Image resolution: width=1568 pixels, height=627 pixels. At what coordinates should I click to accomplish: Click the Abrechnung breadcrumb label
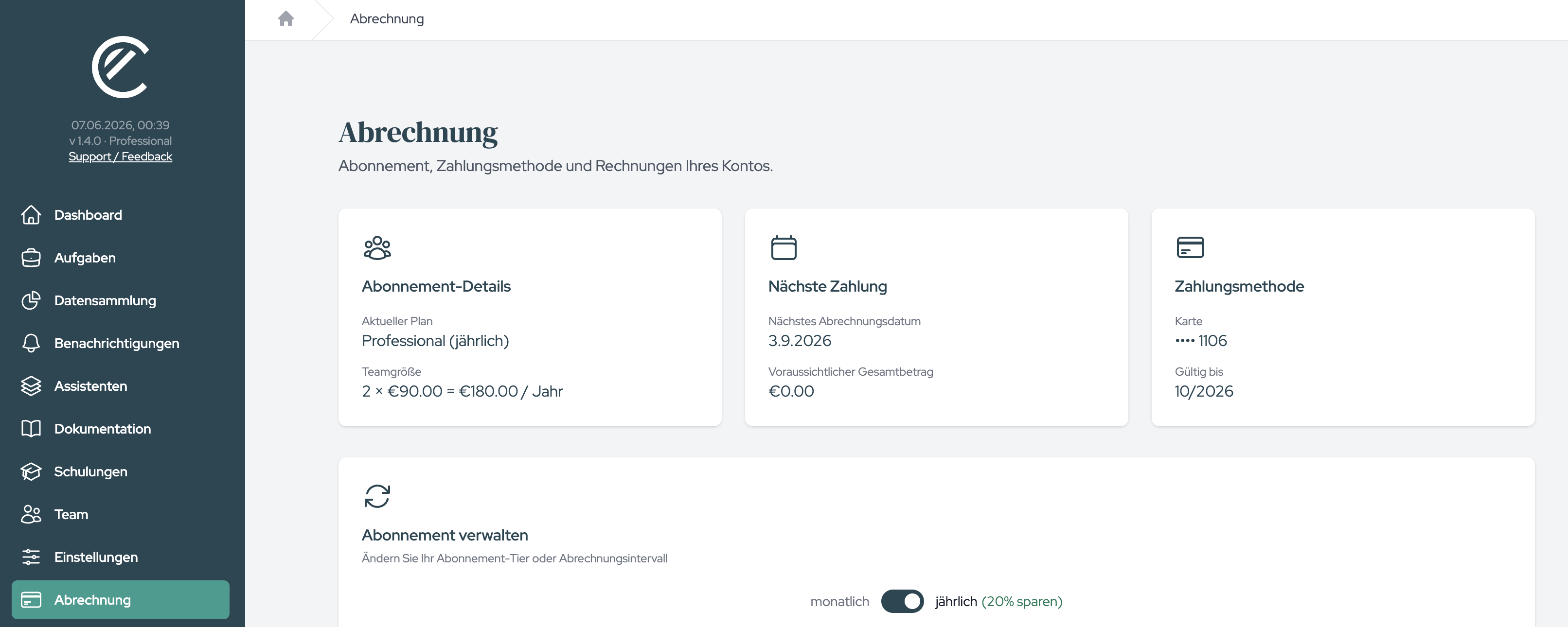(387, 19)
